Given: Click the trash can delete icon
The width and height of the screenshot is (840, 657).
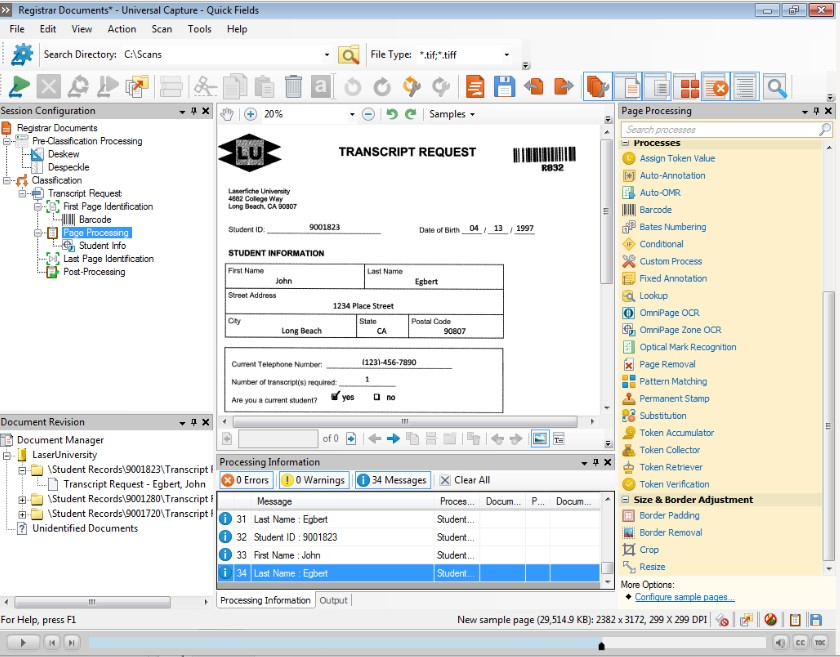Looking at the screenshot, I should coord(293,86).
